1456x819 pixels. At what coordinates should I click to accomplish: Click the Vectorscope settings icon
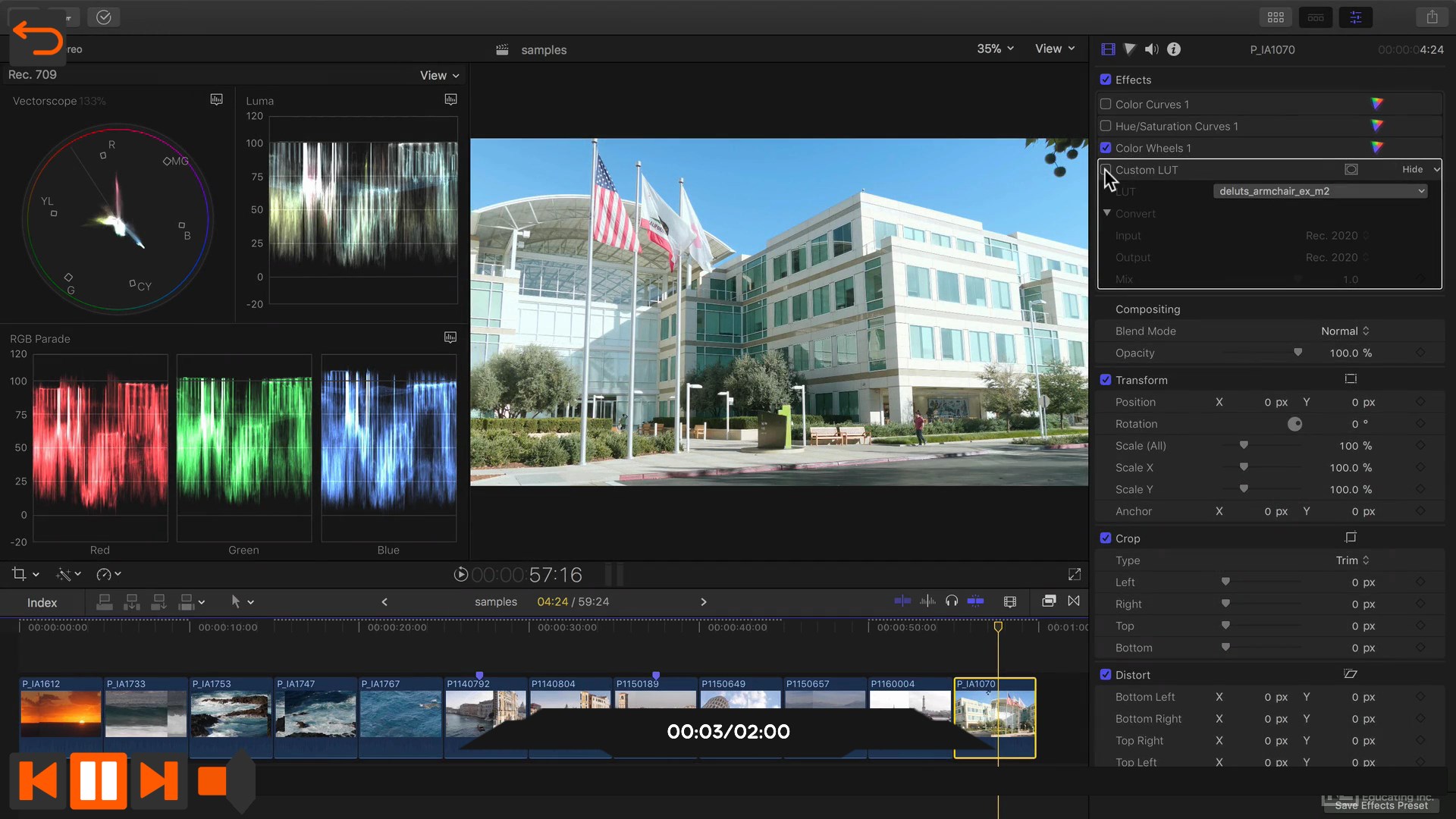216,100
